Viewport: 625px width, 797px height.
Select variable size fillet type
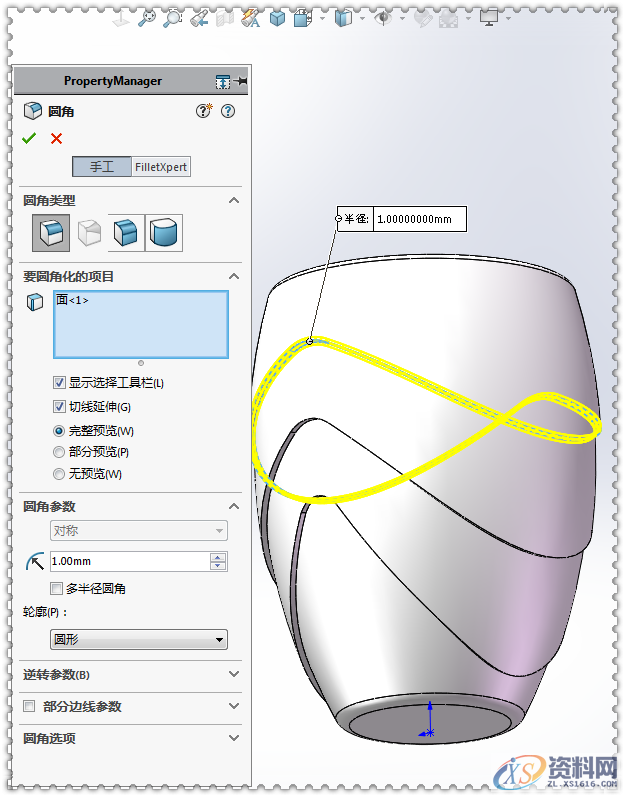(x=89, y=233)
